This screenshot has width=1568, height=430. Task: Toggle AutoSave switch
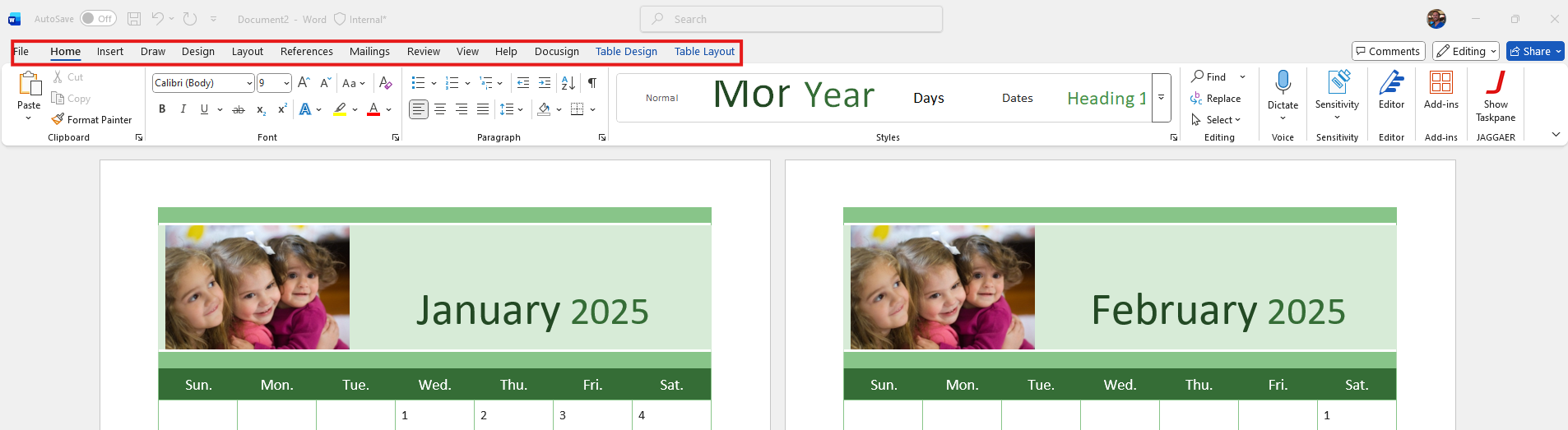(98, 19)
